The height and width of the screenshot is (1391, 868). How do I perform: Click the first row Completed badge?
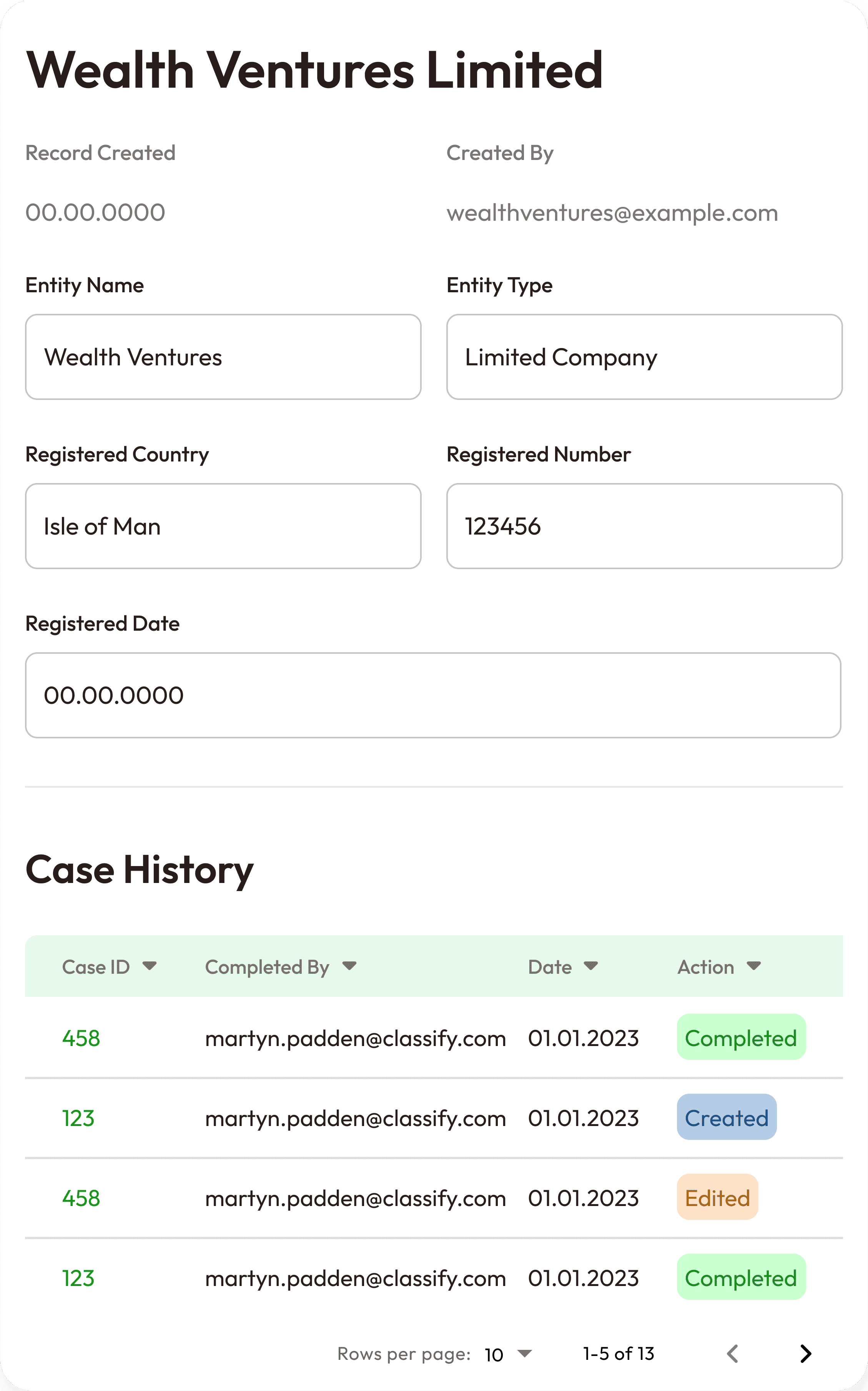740,1037
